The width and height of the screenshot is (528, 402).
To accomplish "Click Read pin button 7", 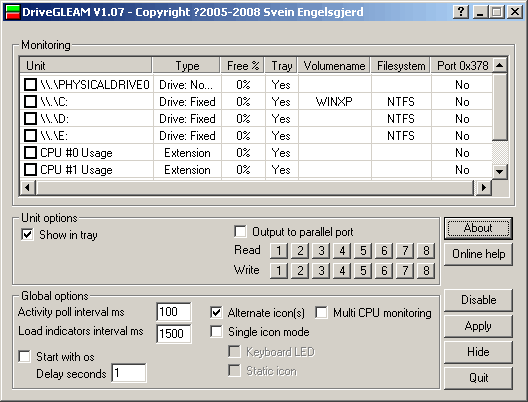I will [x=405, y=251].
